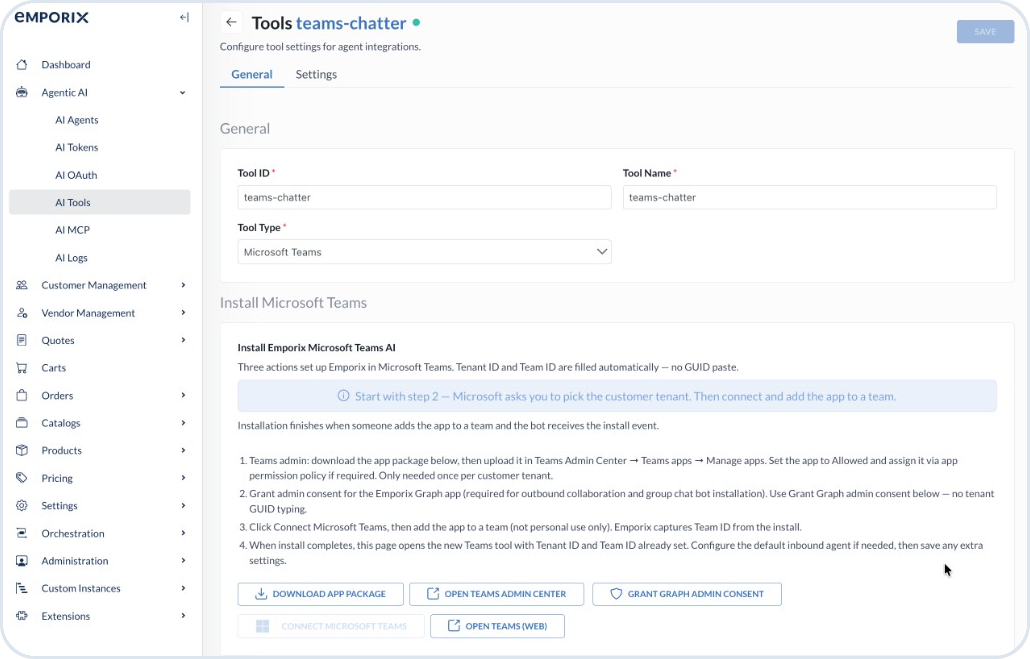The image size is (1030, 659).
Task: Expand the Extensions chevron
Action: (x=183, y=616)
